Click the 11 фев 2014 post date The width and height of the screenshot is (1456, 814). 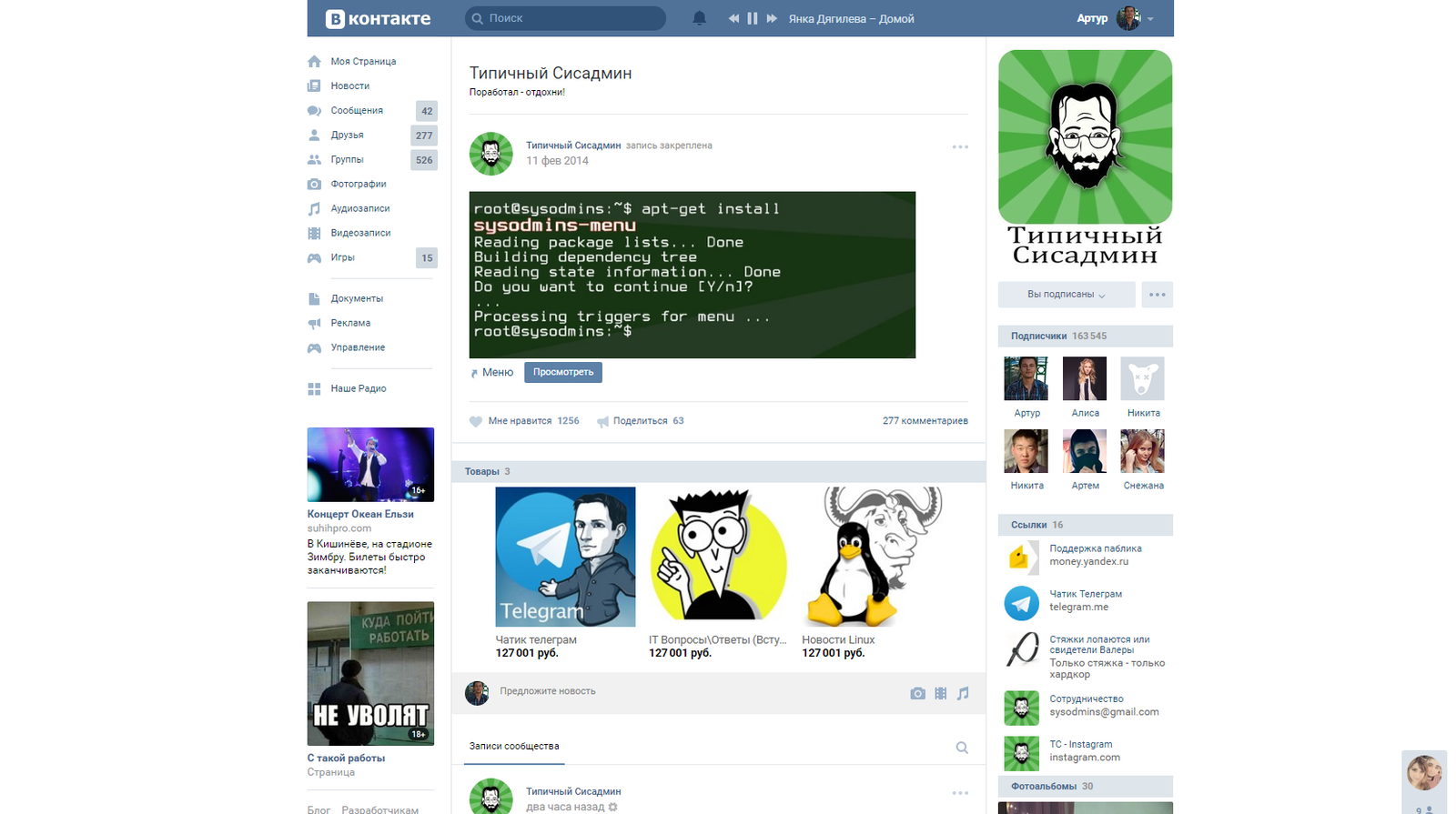coord(557,161)
